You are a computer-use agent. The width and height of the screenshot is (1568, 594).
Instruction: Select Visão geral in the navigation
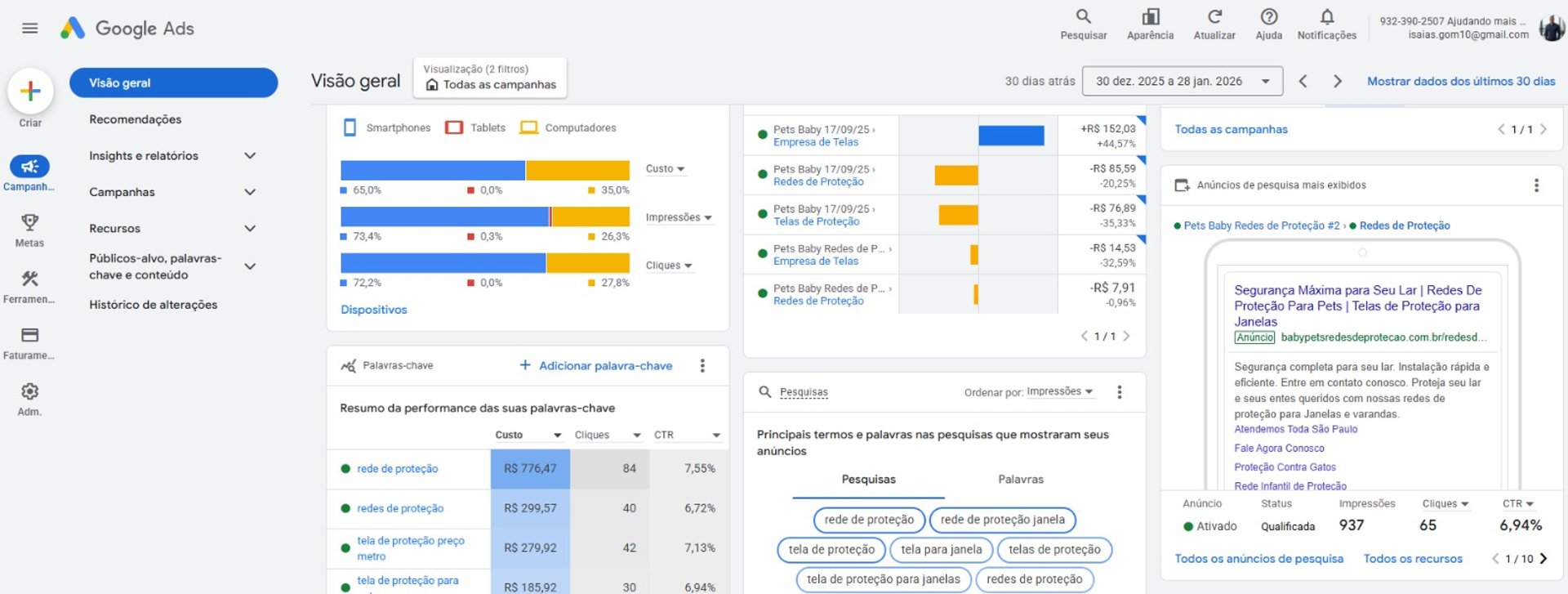[x=173, y=83]
